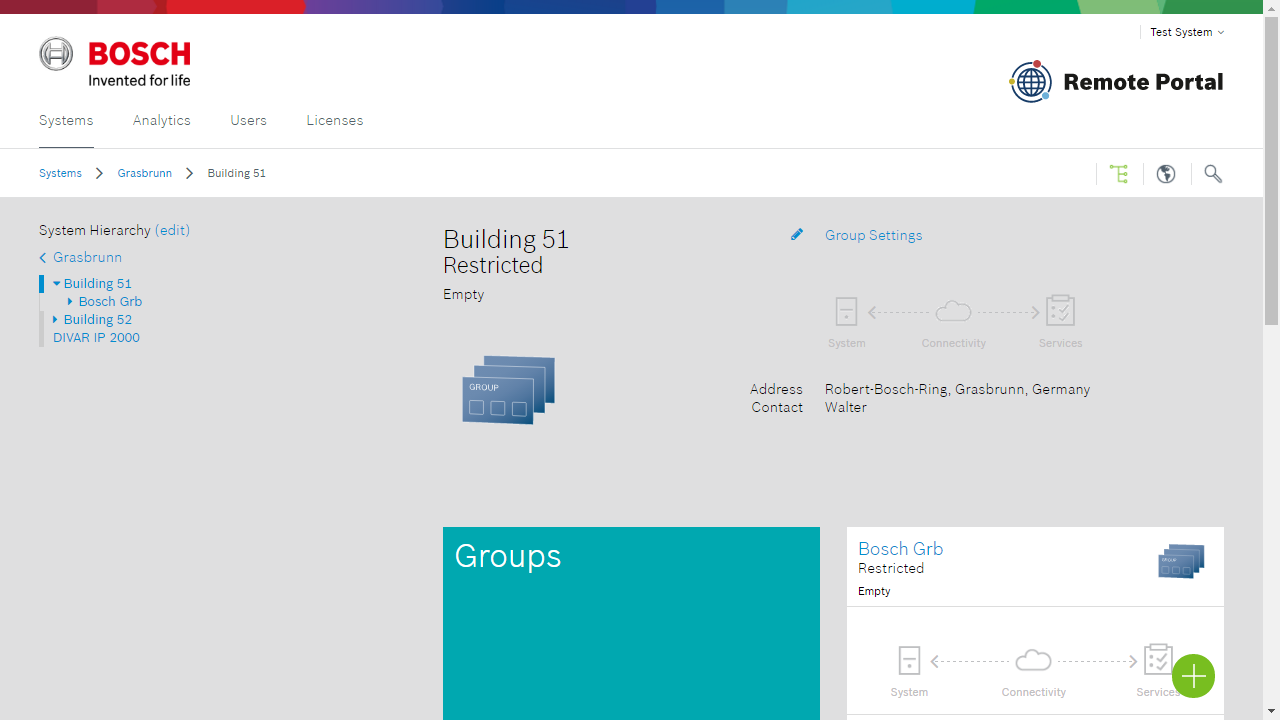Click the vertical page scrollbar

[x=1271, y=170]
